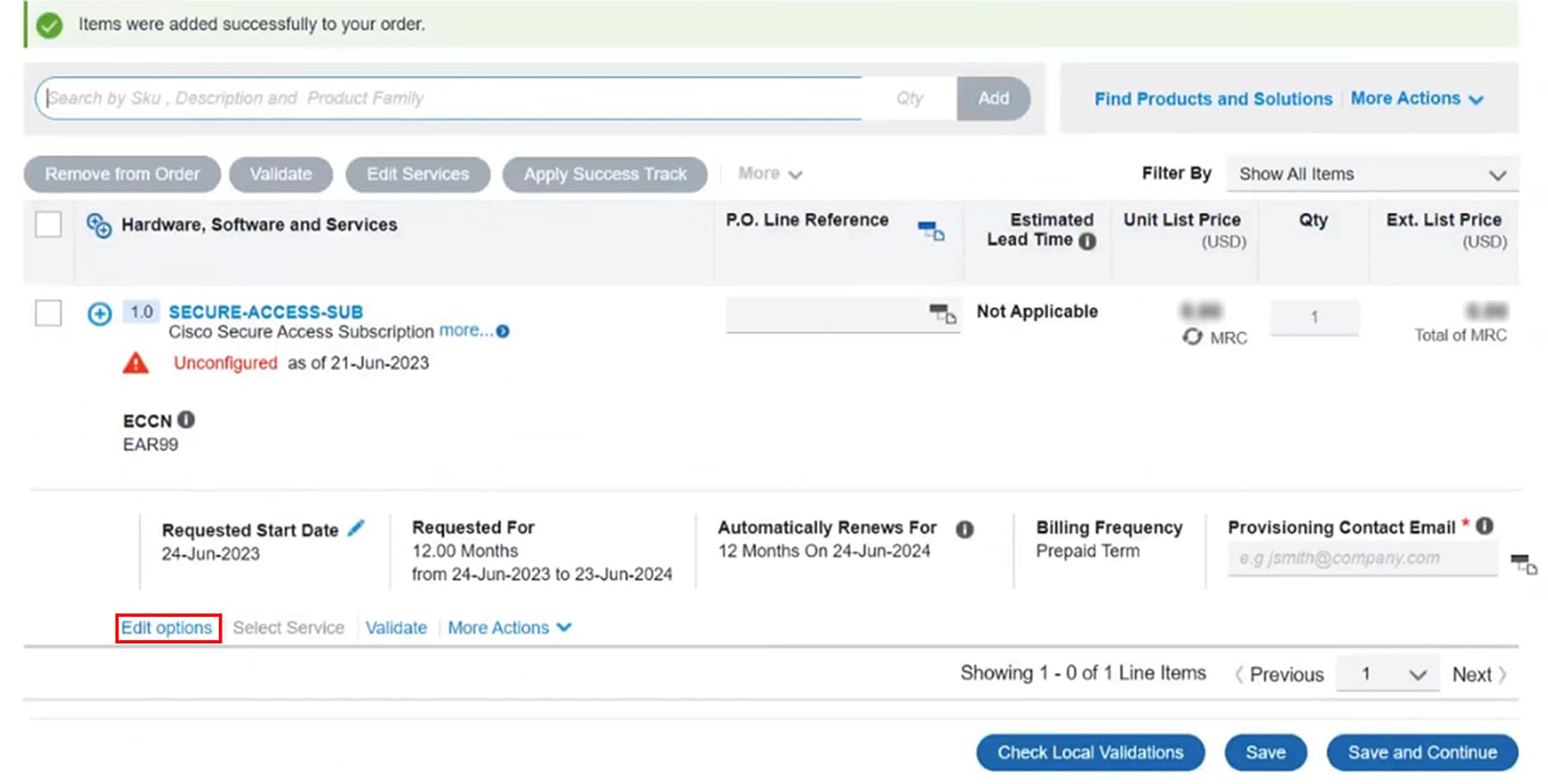Click the MRC recurring charge icon
Image resolution: width=1548 pixels, height=784 pixels.
[1192, 337]
